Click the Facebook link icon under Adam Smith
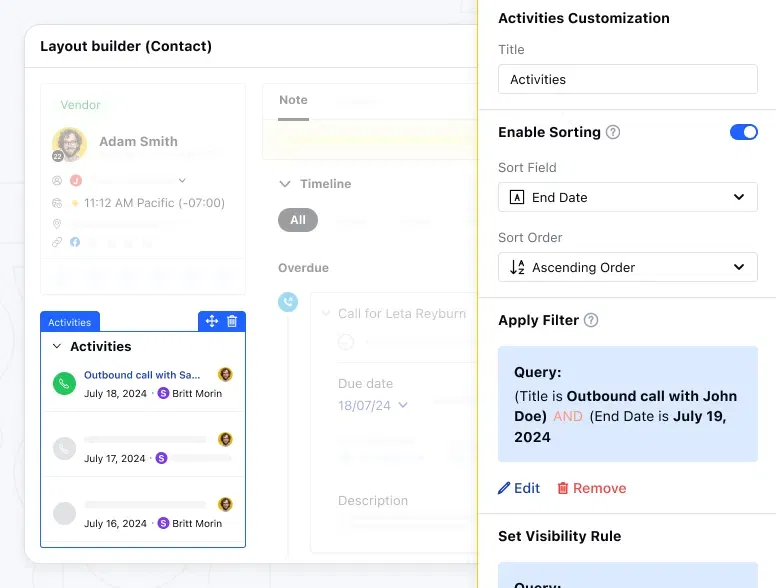 75,242
